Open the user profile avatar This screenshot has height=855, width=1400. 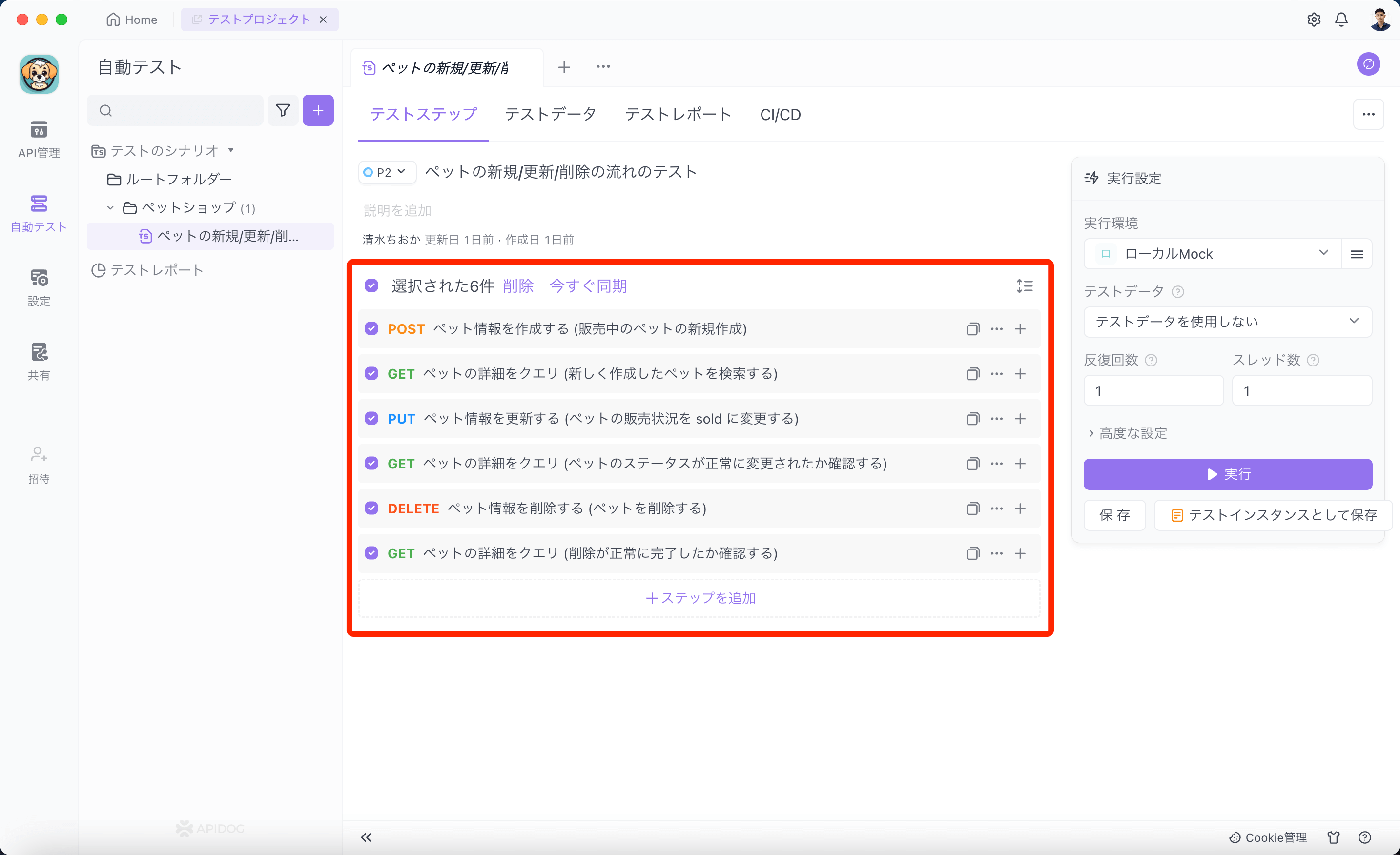[x=1380, y=20]
